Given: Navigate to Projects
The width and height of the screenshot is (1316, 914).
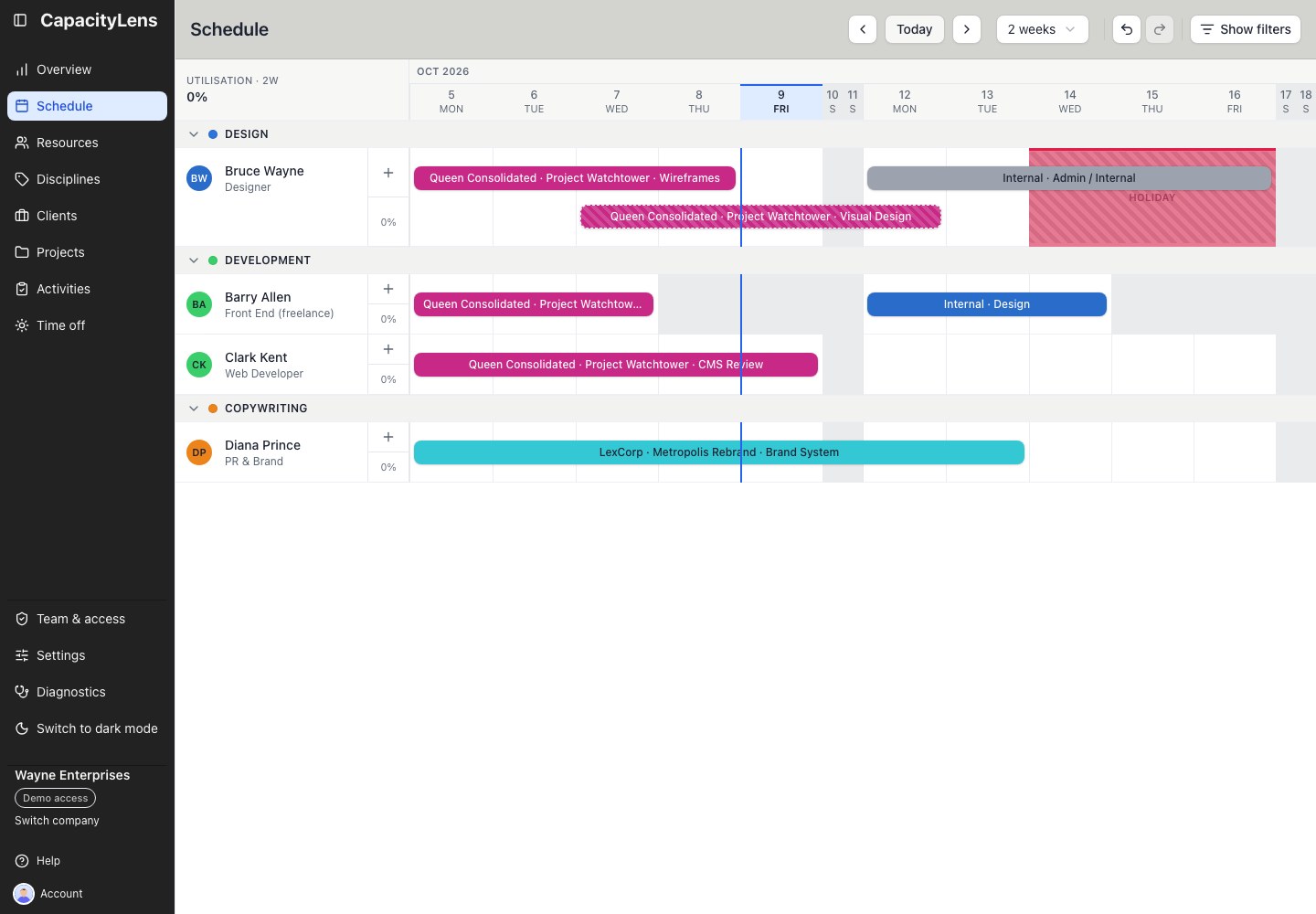Looking at the screenshot, I should pyautogui.click(x=87, y=252).
